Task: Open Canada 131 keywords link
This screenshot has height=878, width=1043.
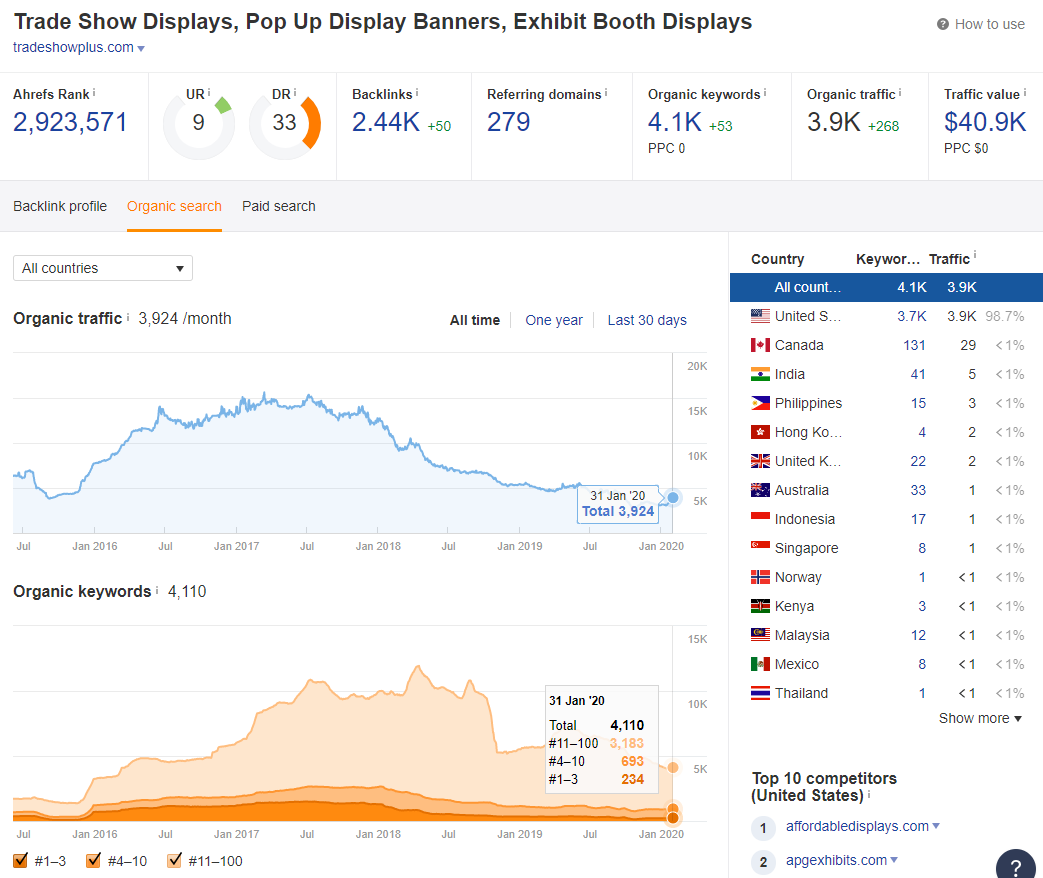Action: pos(915,345)
